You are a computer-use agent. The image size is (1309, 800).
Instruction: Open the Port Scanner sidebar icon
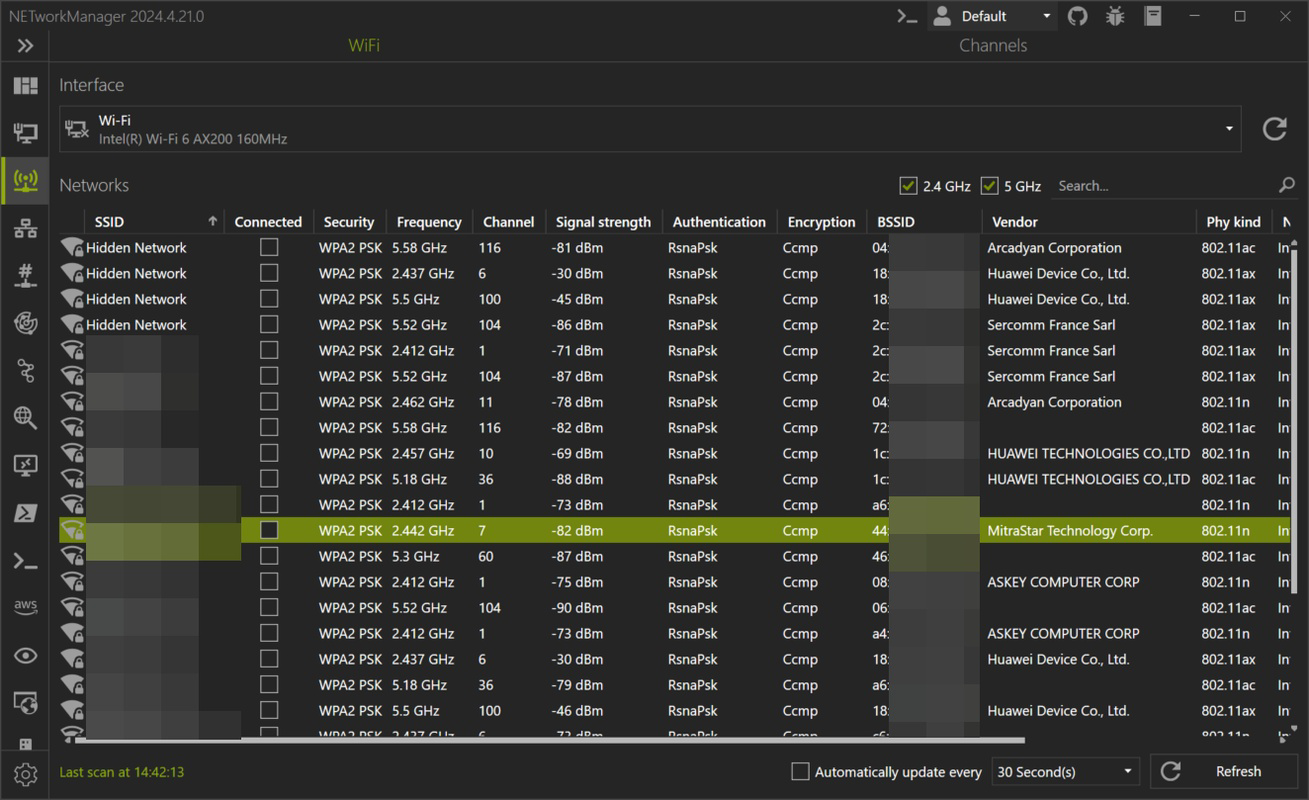25,276
